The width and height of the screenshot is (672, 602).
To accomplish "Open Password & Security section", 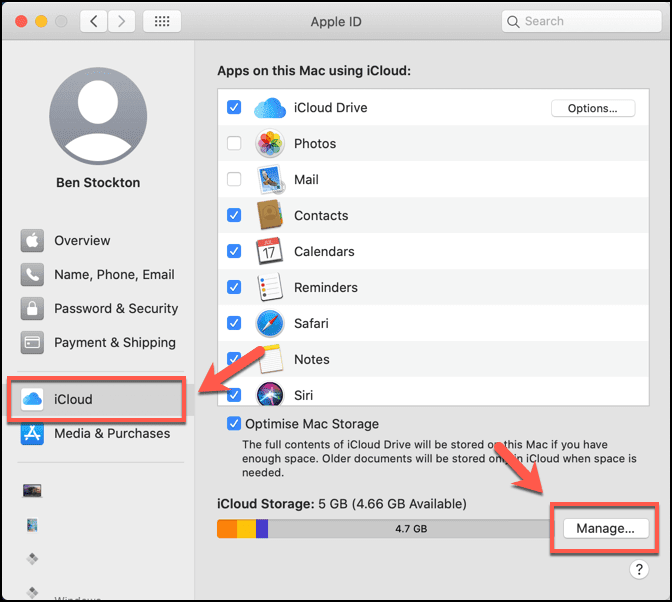I will (x=115, y=309).
